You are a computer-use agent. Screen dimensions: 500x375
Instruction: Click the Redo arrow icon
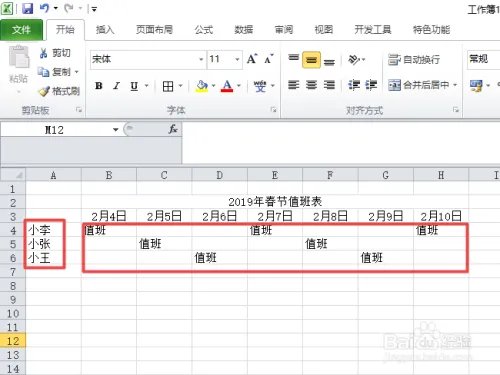coord(69,8)
